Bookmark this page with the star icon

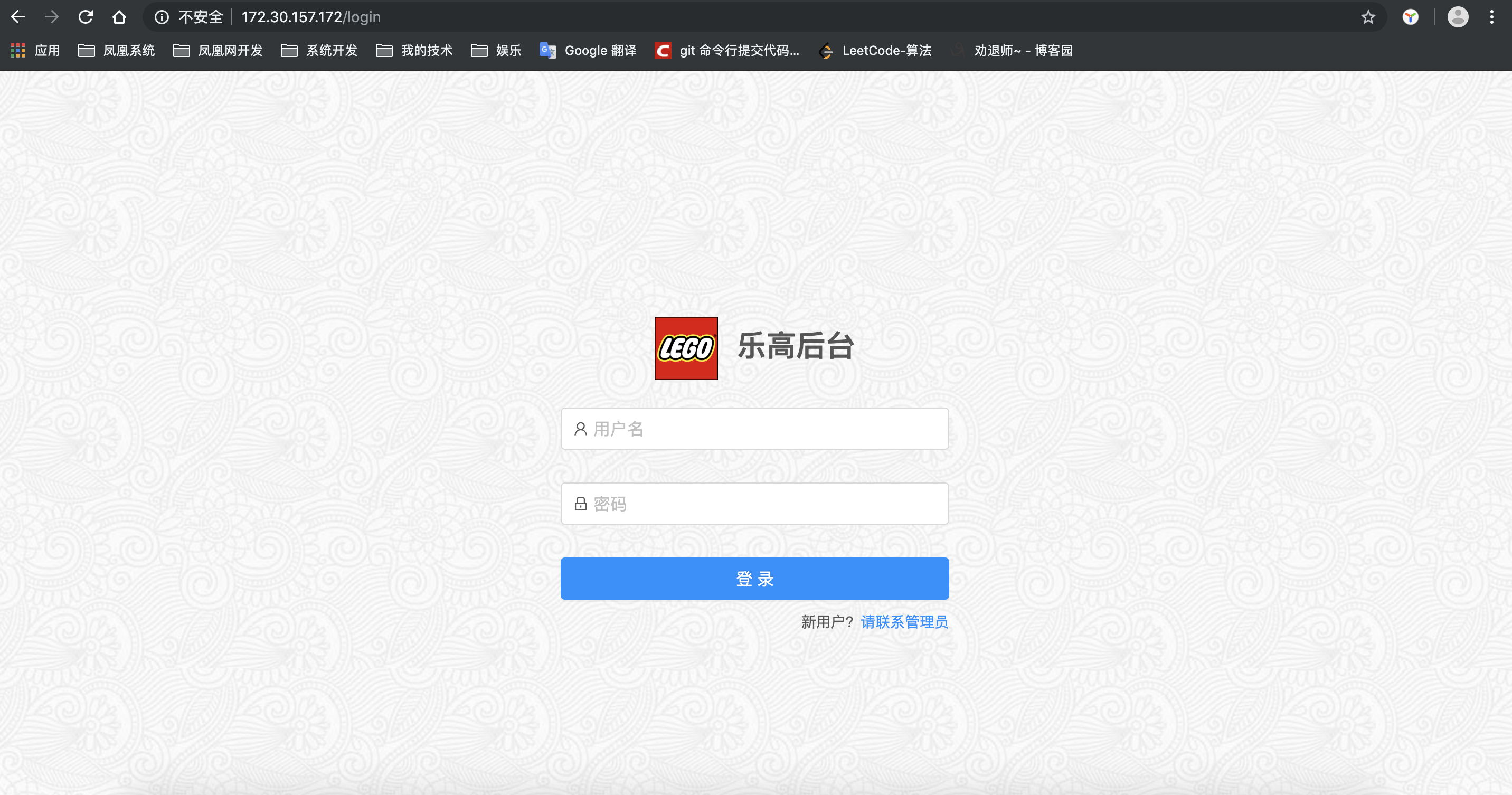pos(1368,17)
